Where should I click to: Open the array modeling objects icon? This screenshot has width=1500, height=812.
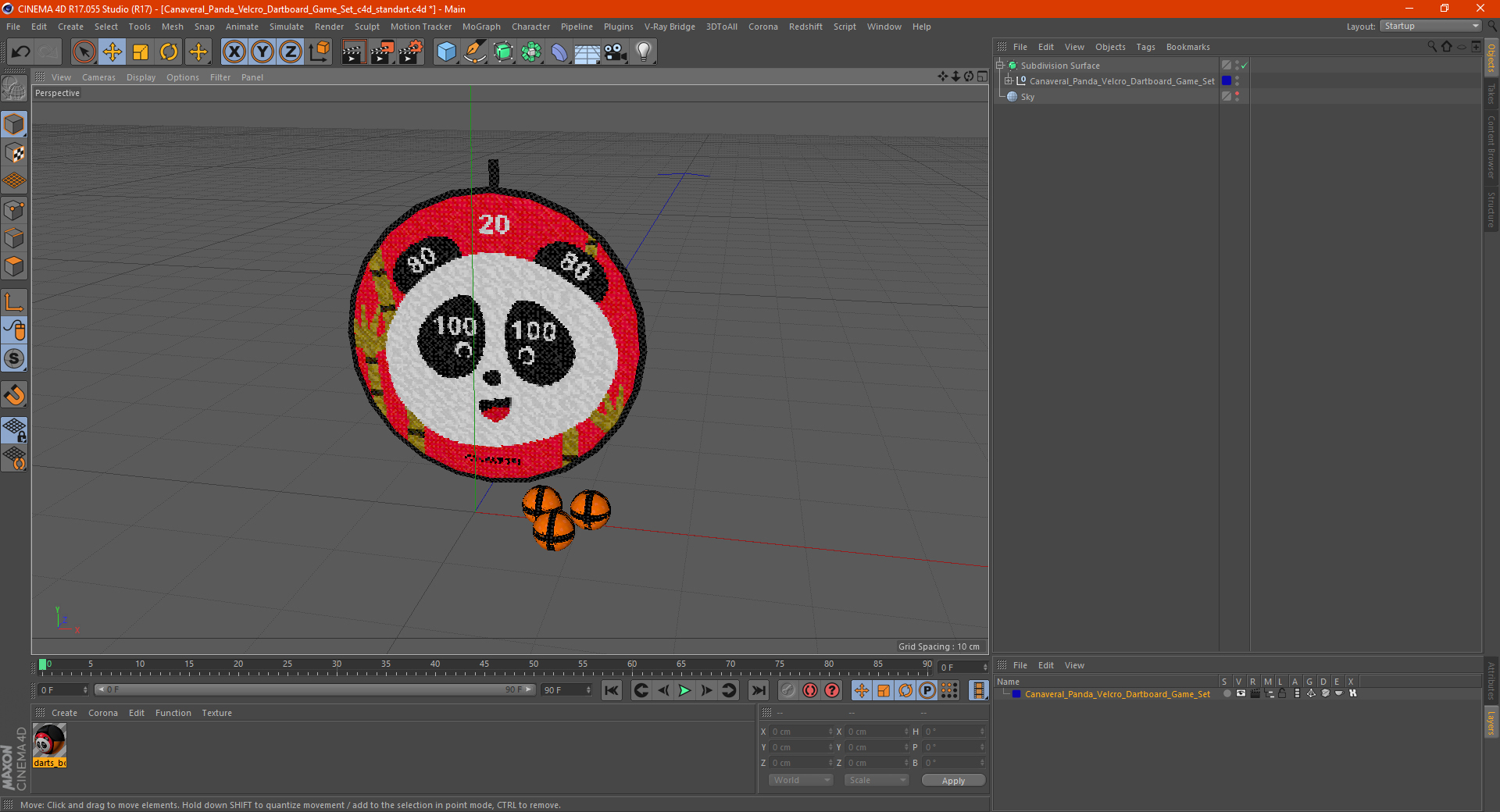click(531, 52)
